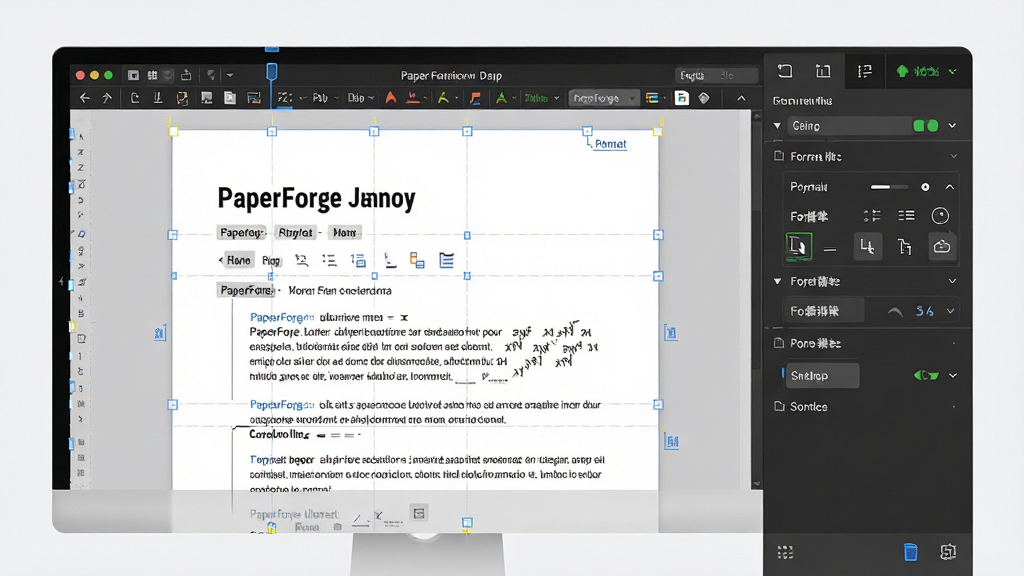Click the radio dot next to Poynait slider
1024x576 pixels.
point(925,187)
